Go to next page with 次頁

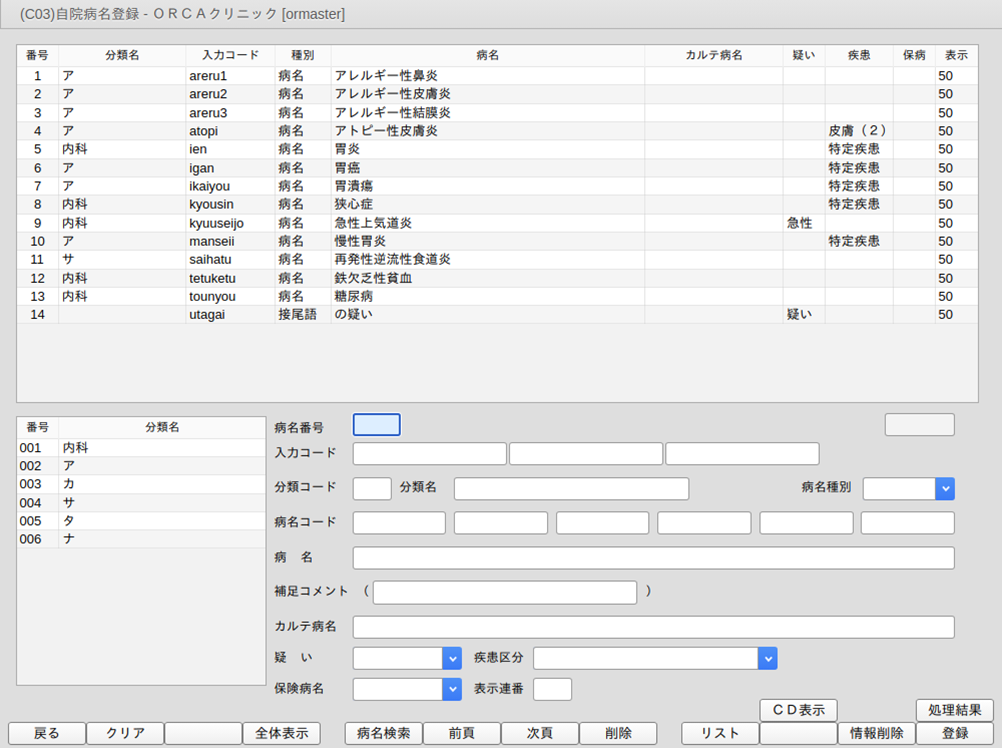tap(539, 733)
